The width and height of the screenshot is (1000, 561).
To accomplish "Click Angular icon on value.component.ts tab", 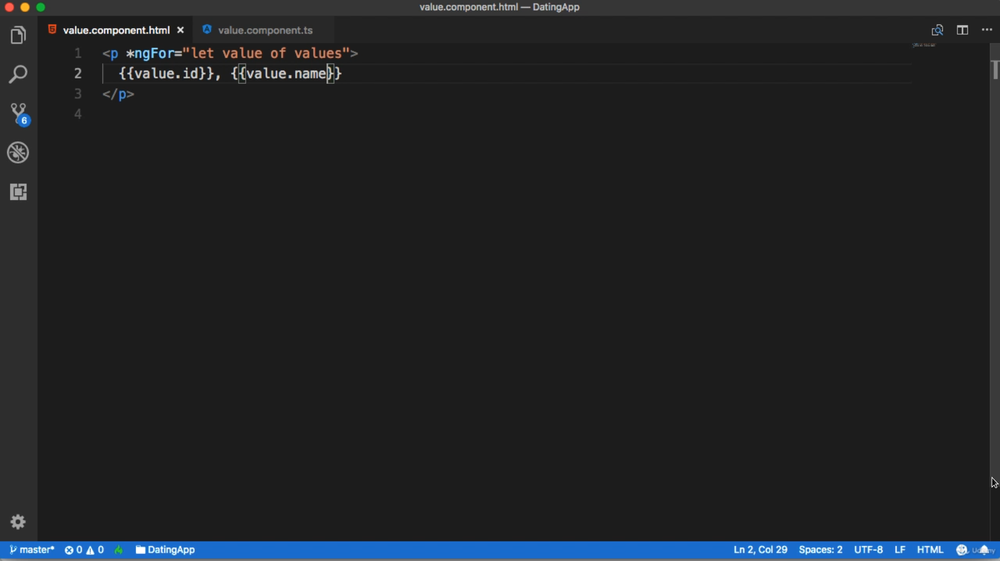I will click(x=207, y=29).
